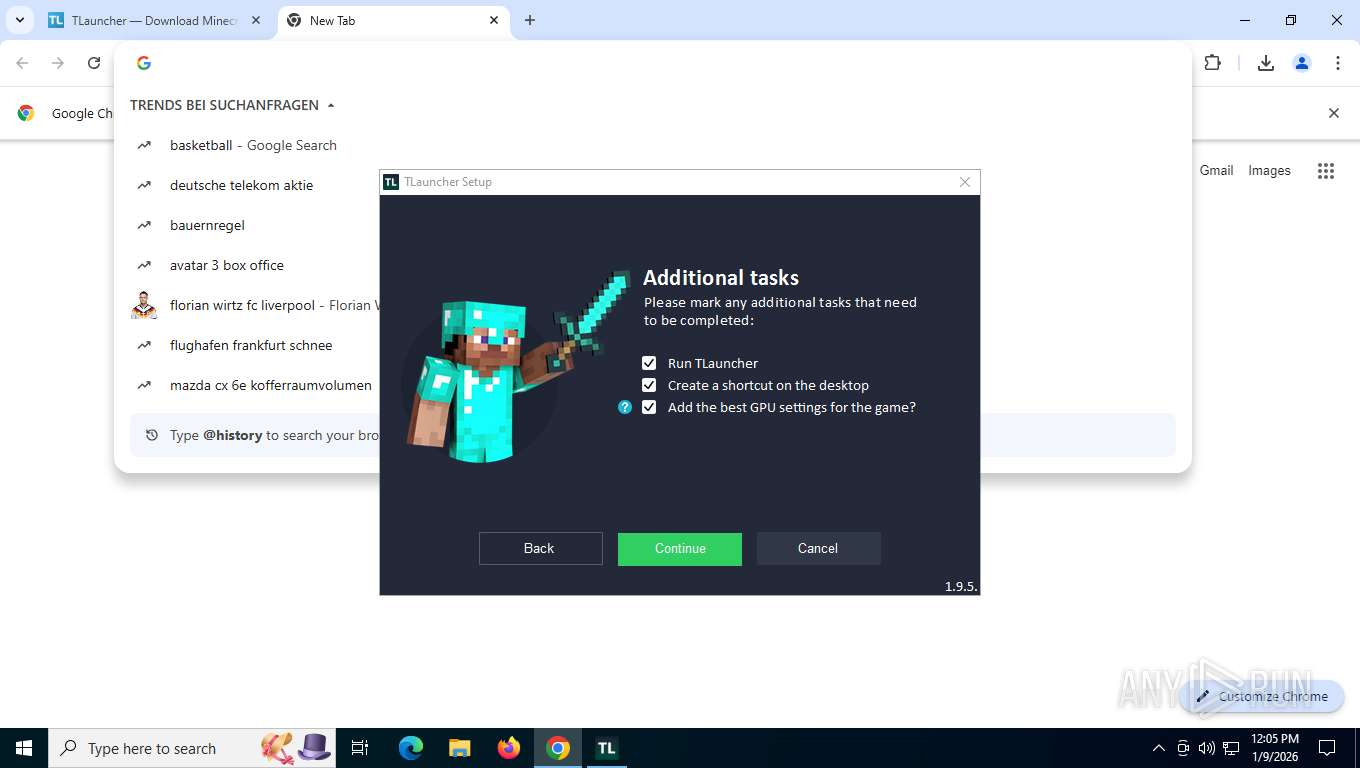
Task: Toggle the best GPU settings checkbox
Action: click(649, 407)
